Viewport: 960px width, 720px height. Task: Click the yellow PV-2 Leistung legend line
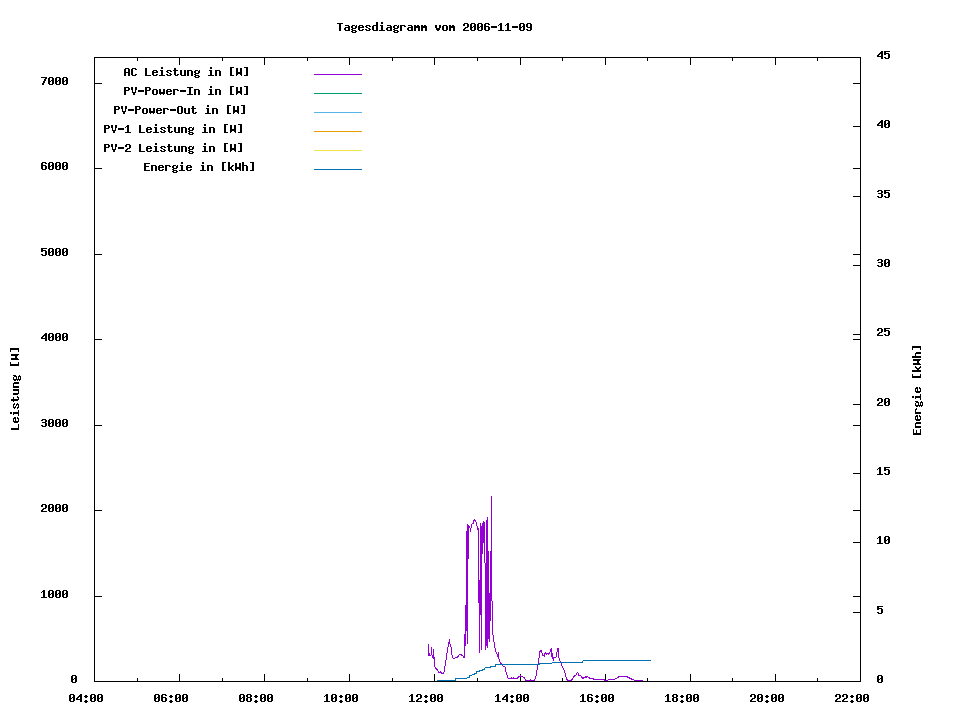pyautogui.click(x=337, y=150)
